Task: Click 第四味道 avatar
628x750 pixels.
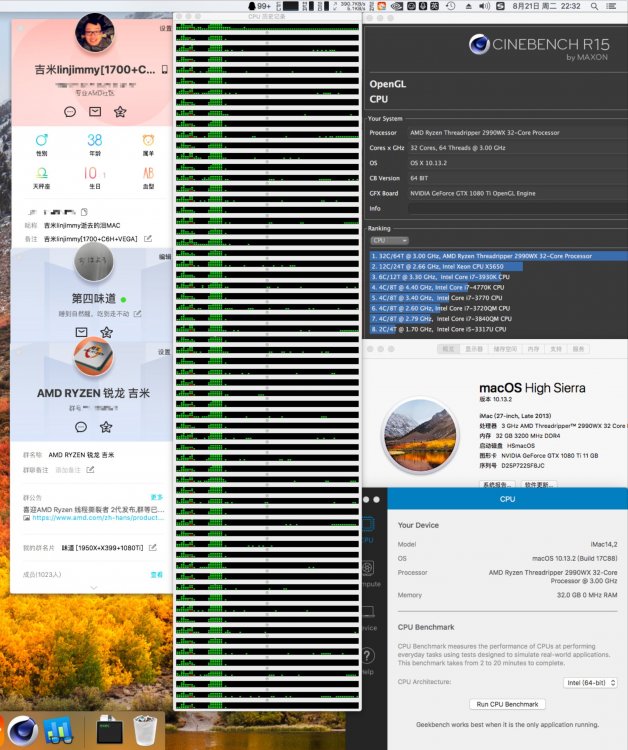Action: tap(94, 262)
